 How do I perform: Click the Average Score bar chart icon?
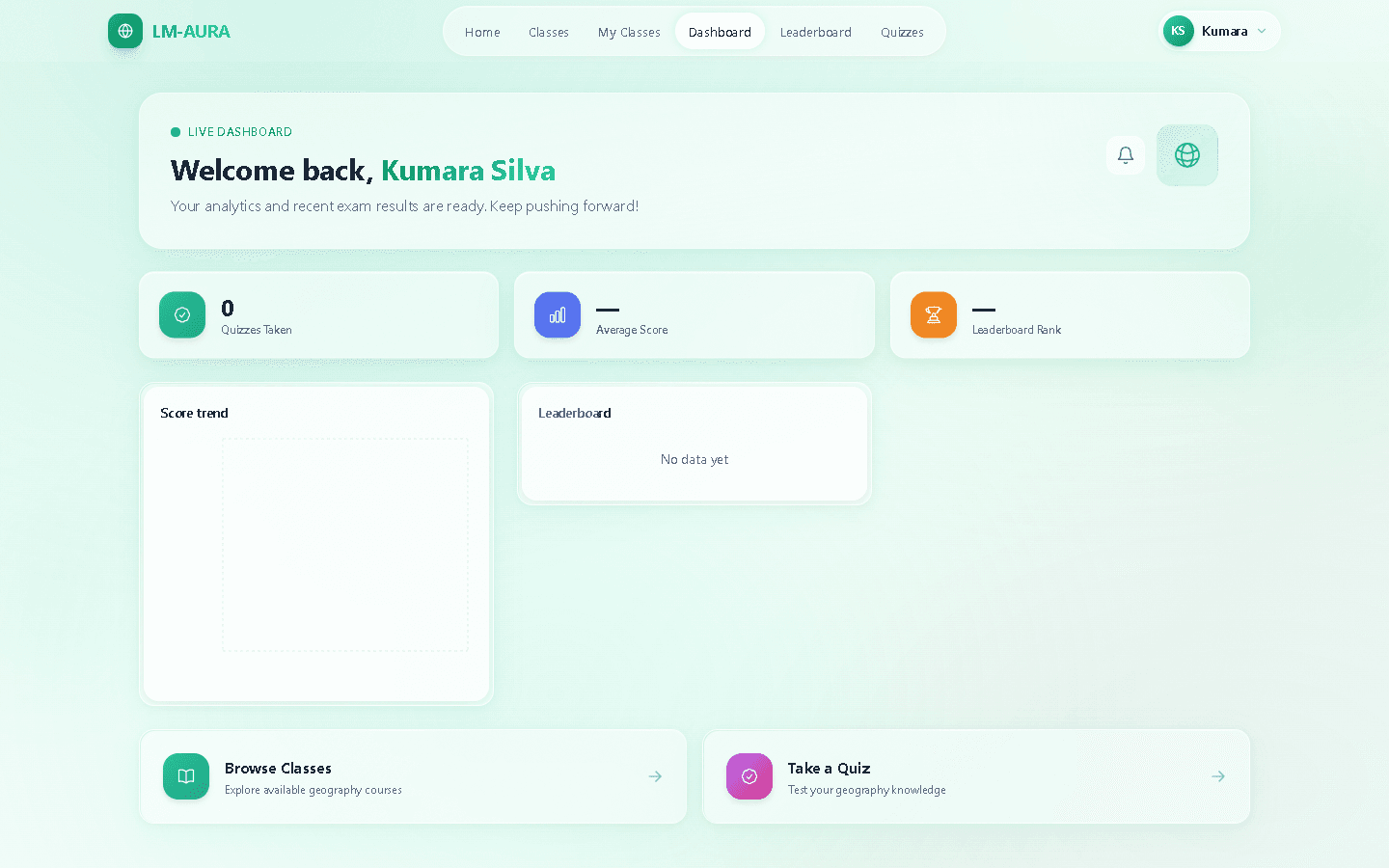[558, 315]
